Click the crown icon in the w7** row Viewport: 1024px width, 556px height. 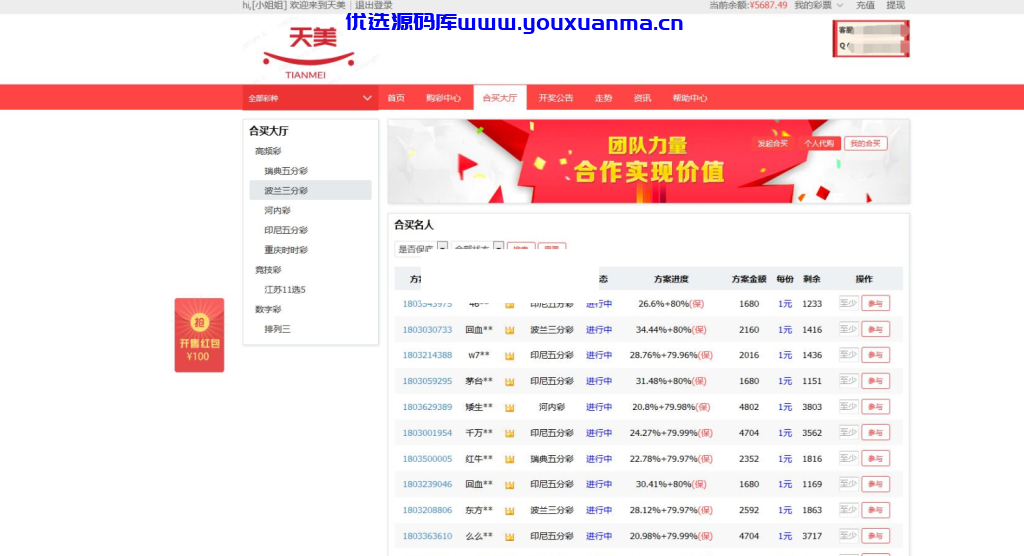(509, 355)
